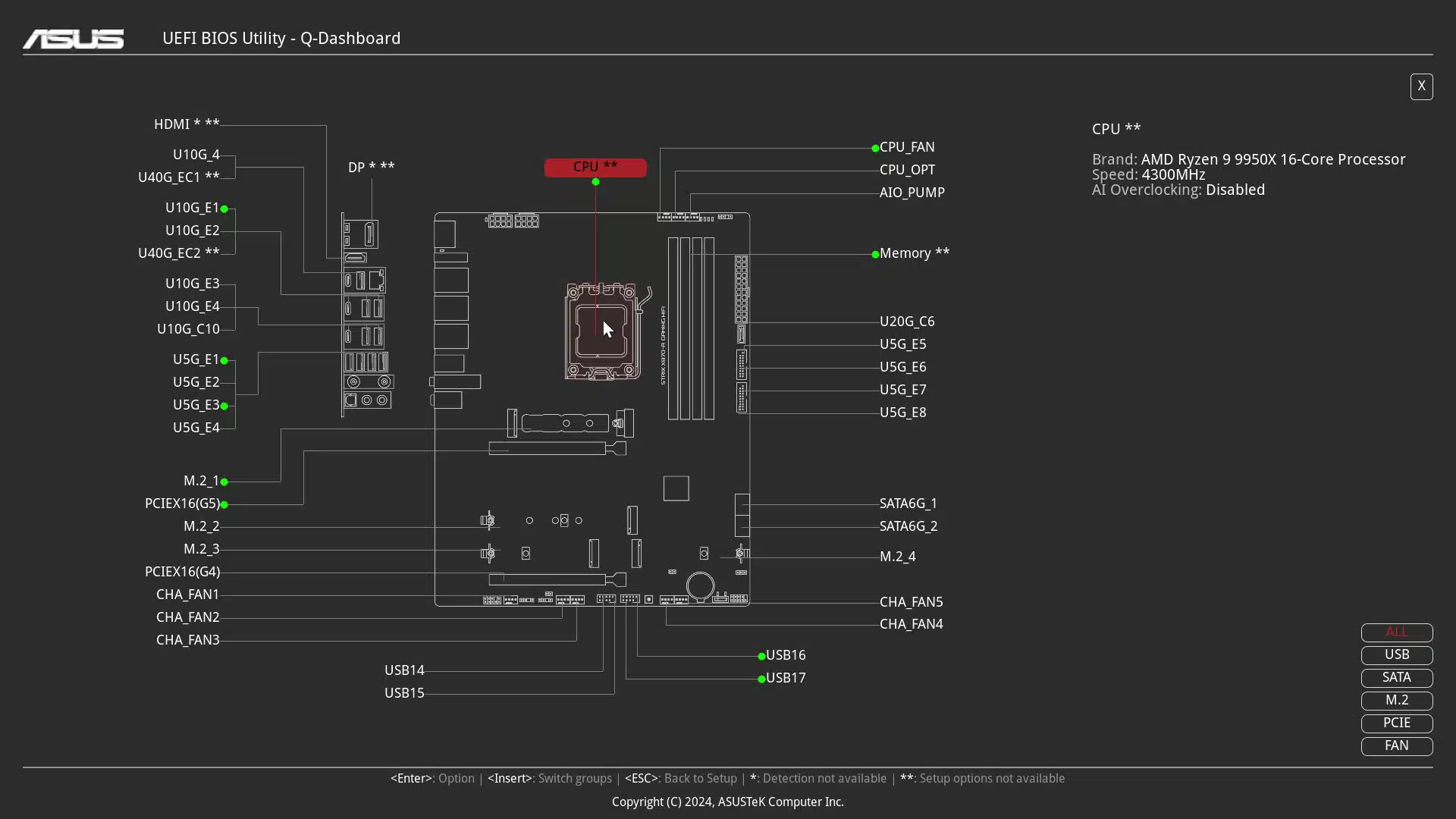Select the U10G_E1 port label
Viewport: 1456px width, 819px height.
[193, 208]
